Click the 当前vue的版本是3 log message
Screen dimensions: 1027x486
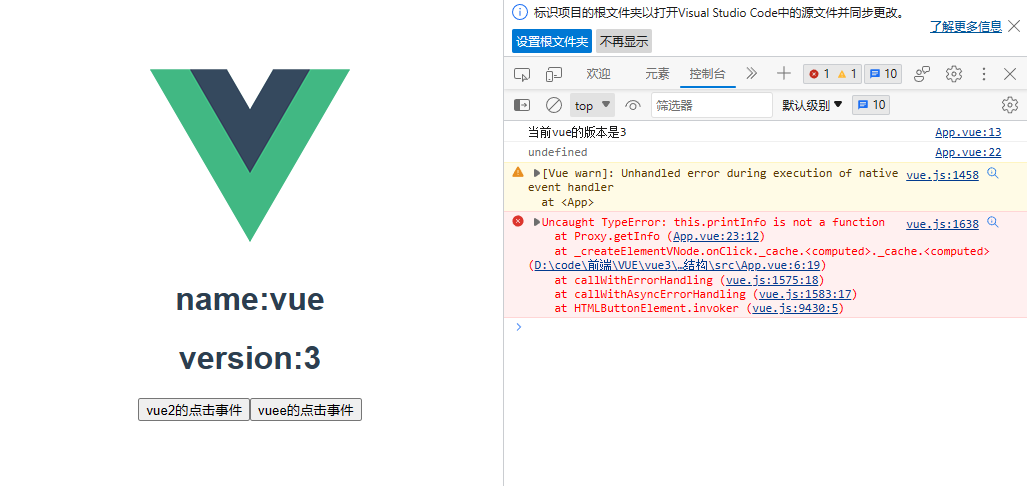click(577, 132)
